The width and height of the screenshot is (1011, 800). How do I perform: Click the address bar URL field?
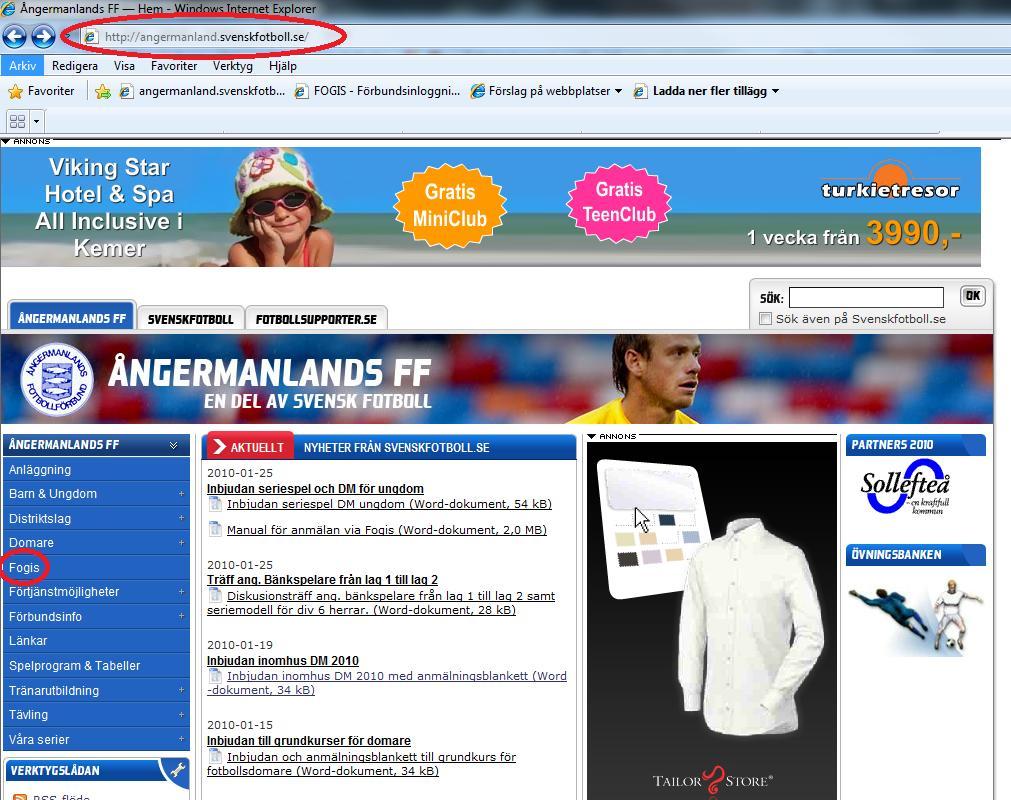(x=206, y=37)
